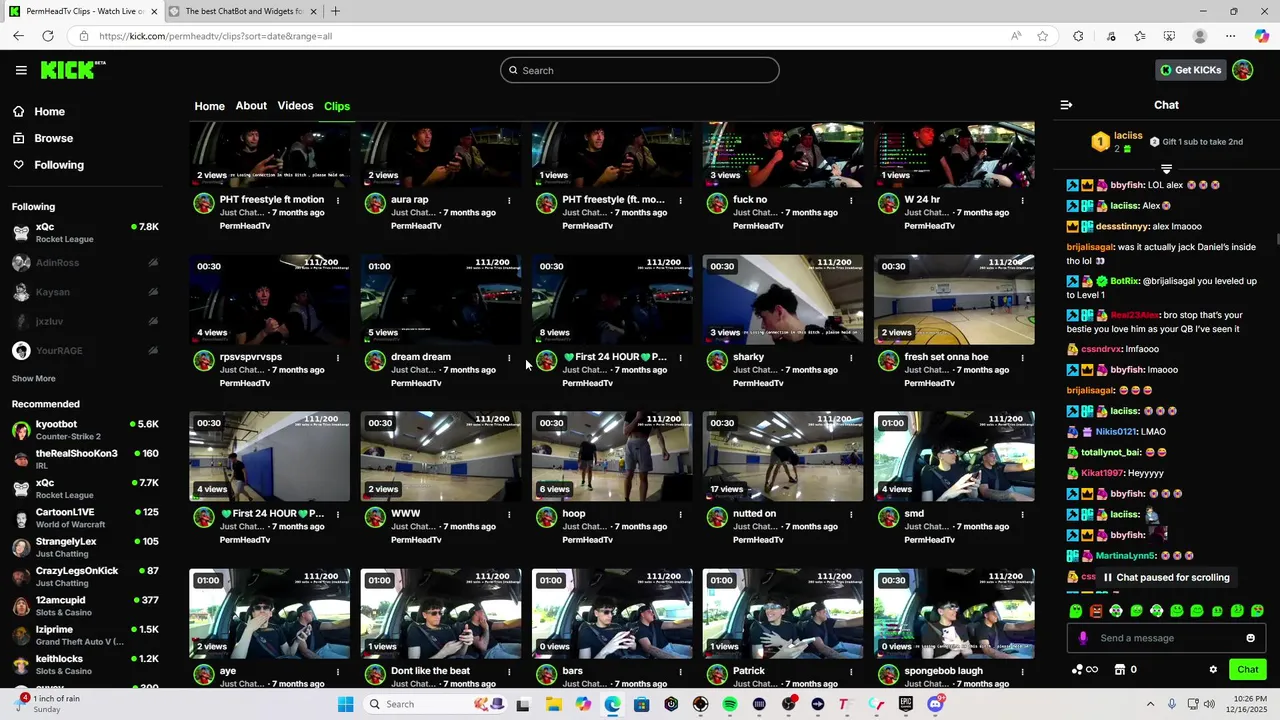The height and width of the screenshot is (720, 1280).
Task: Switch to the About tab
Action: pos(251,106)
